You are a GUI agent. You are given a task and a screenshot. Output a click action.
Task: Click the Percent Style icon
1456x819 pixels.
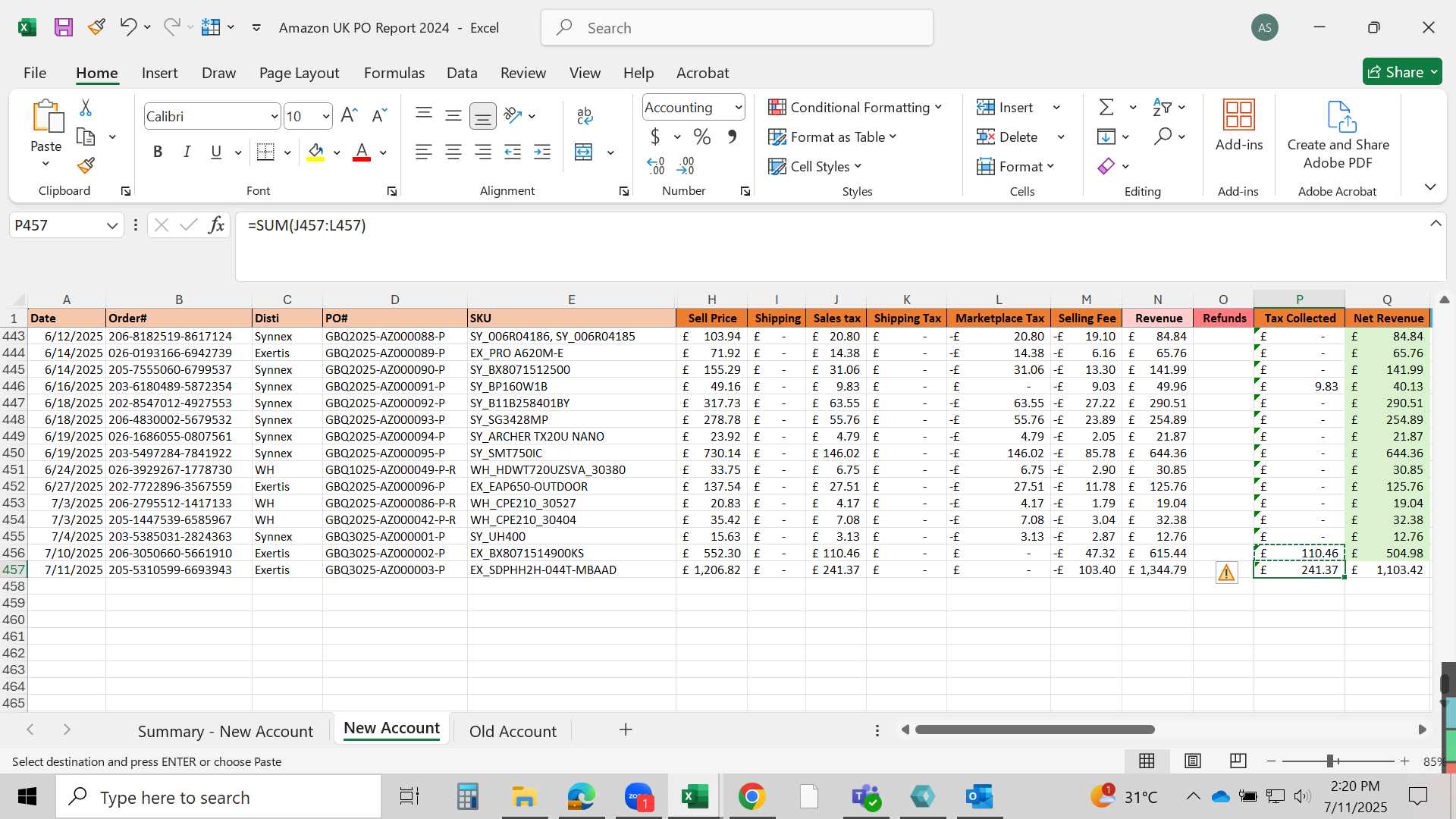pos(702,137)
